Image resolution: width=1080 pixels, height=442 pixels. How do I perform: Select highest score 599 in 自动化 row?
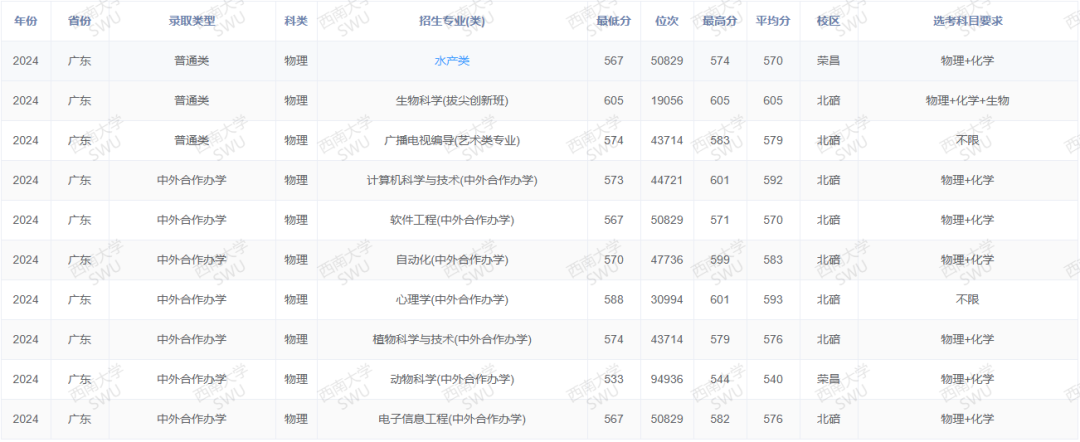tap(720, 260)
